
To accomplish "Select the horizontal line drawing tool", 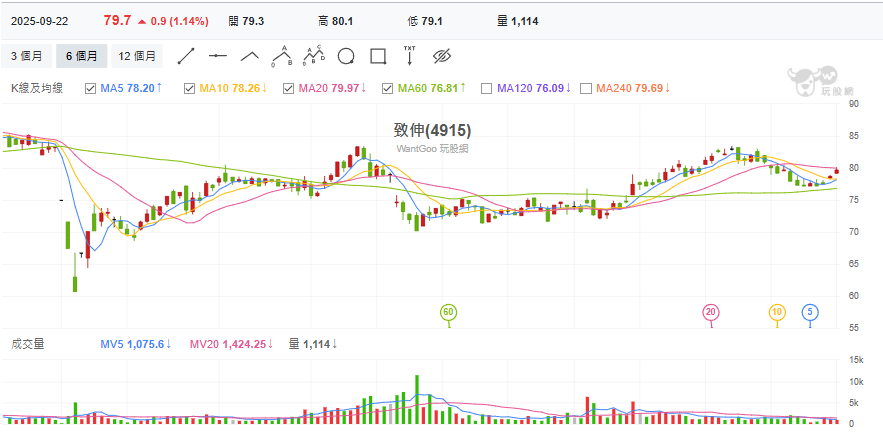I will point(219,56).
